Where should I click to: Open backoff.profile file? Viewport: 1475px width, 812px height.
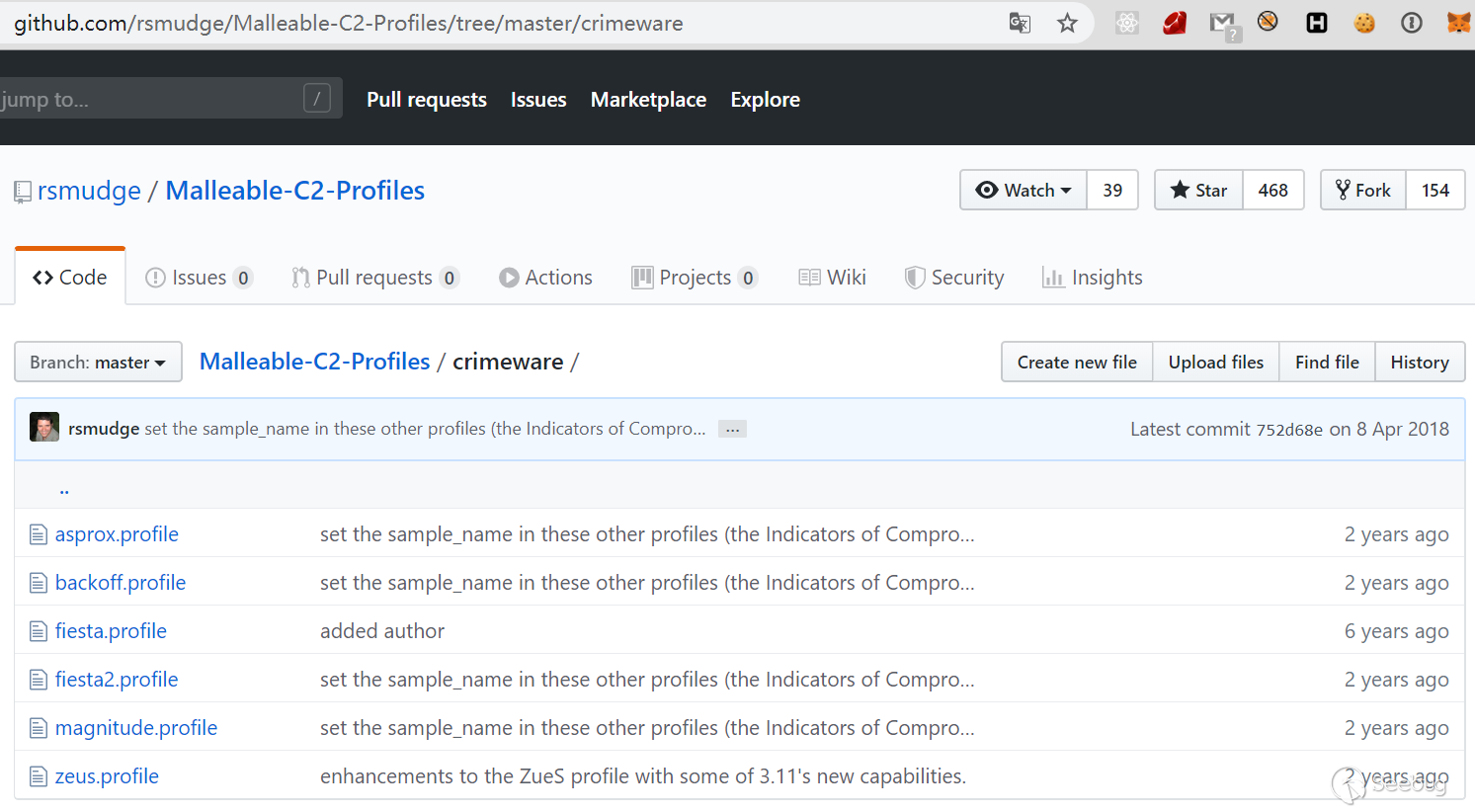tap(121, 583)
